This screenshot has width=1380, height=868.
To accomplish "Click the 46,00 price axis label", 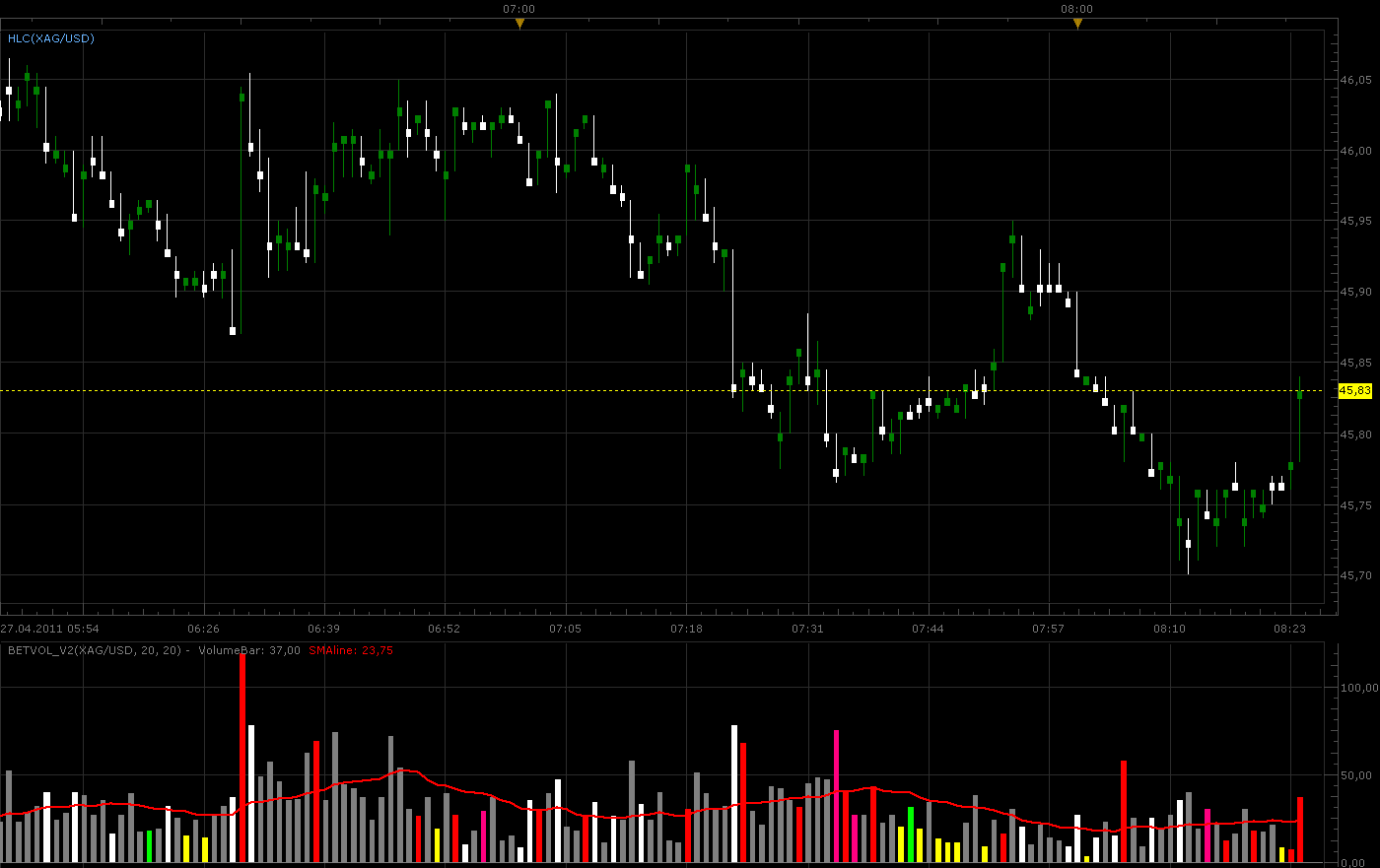I will coord(1355,151).
